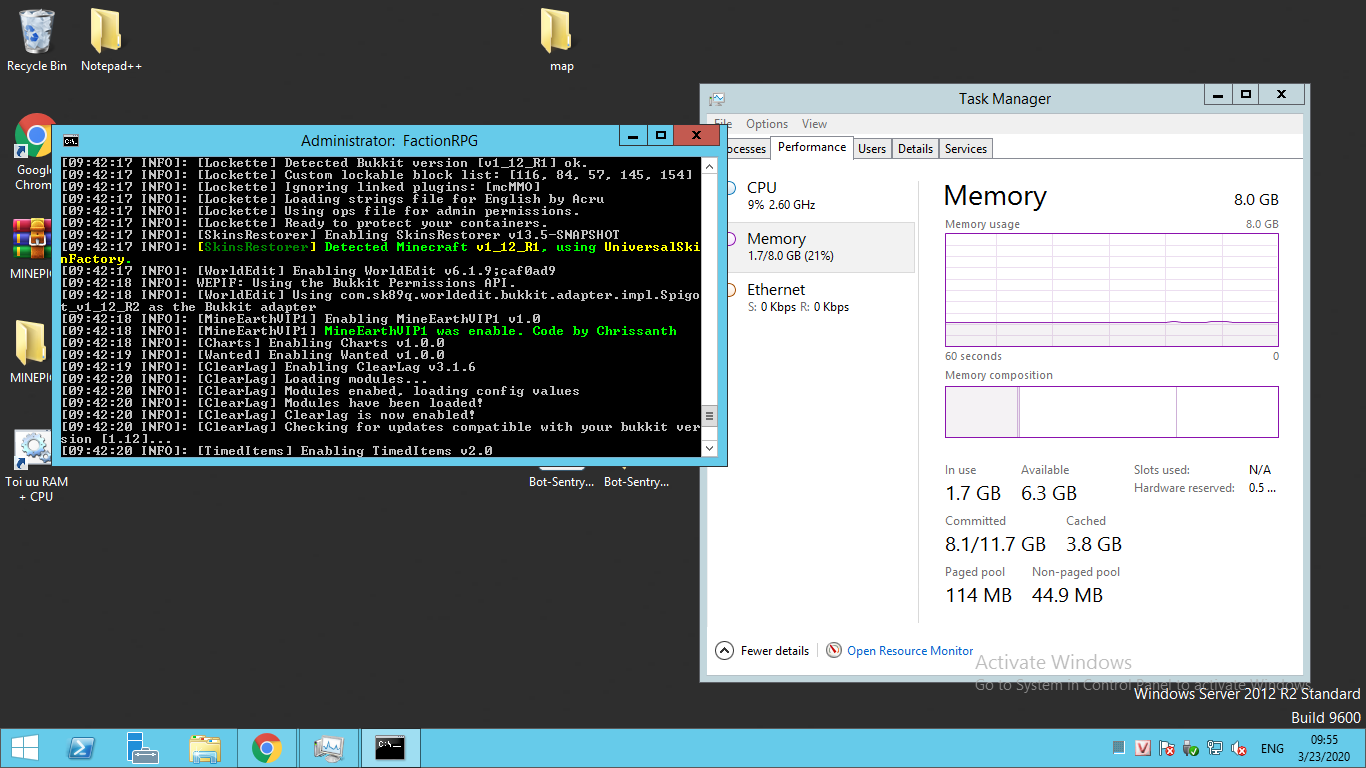Click the Open Resource Monitor link
The height and width of the screenshot is (768, 1366).
point(909,651)
